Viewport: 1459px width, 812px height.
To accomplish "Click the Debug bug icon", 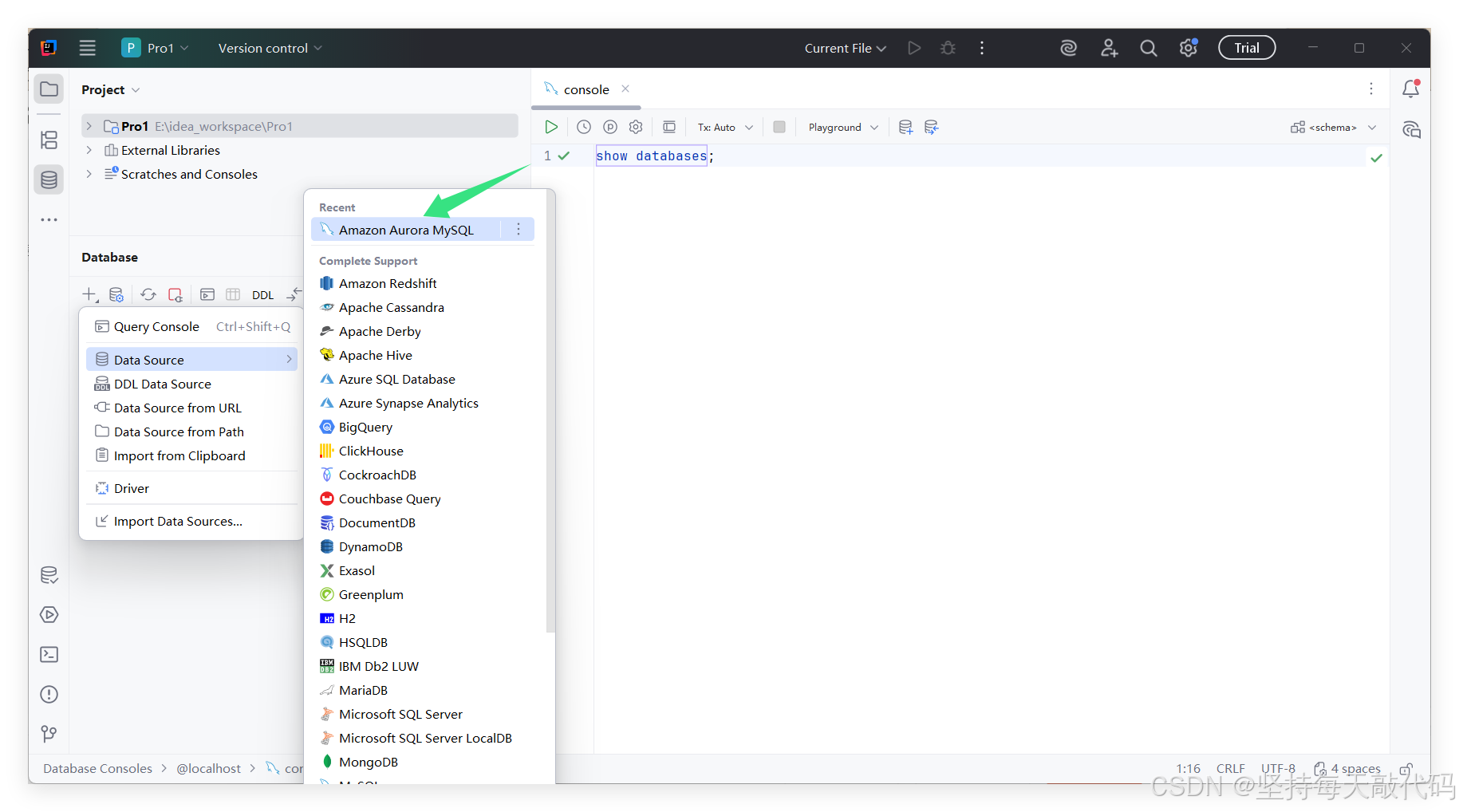I will click(x=948, y=48).
